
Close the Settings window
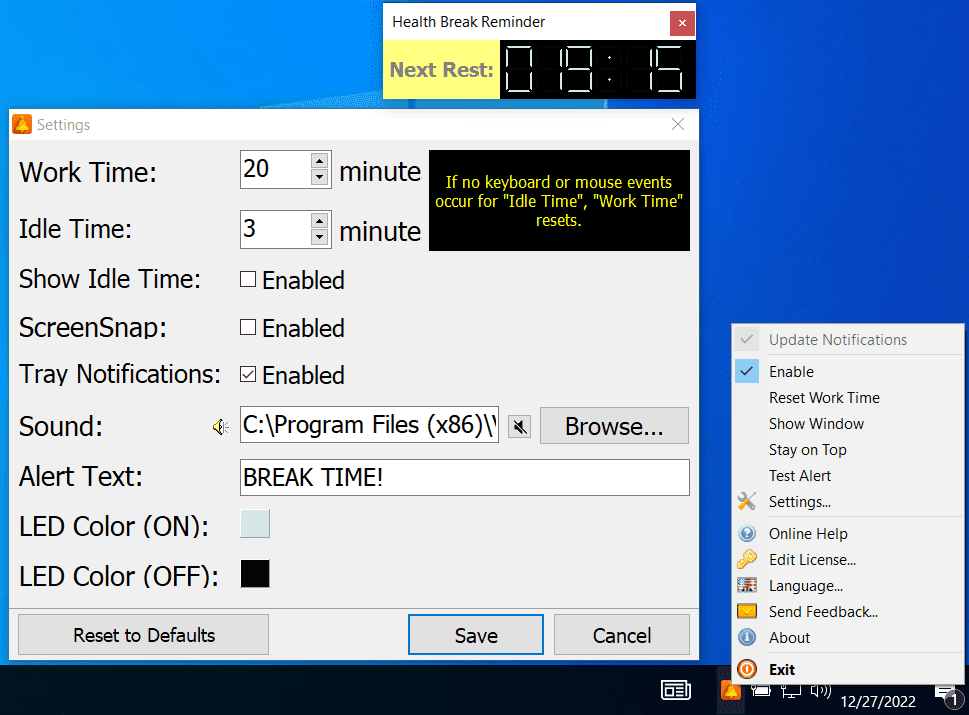(x=678, y=124)
